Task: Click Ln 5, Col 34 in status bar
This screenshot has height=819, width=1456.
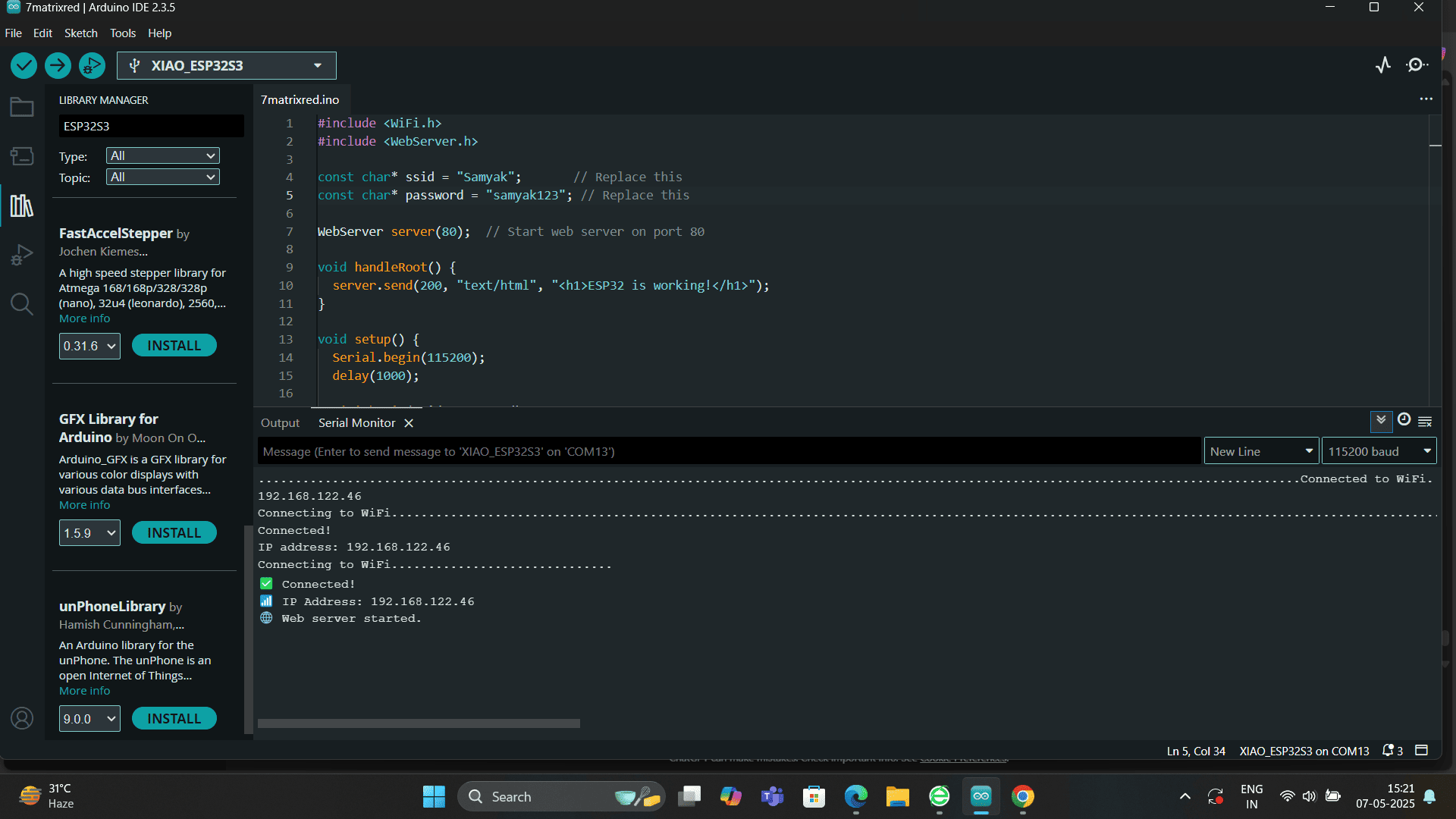Action: click(1196, 752)
